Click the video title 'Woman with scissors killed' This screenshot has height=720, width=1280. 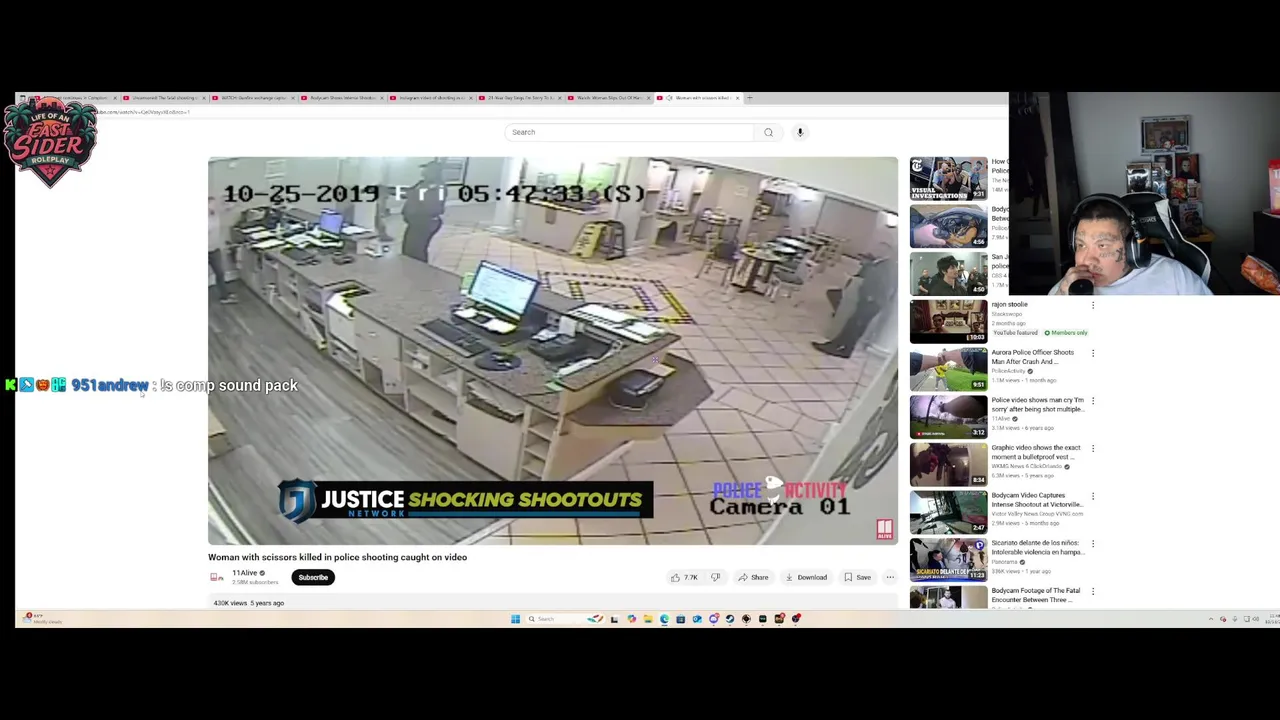coord(337,557)
